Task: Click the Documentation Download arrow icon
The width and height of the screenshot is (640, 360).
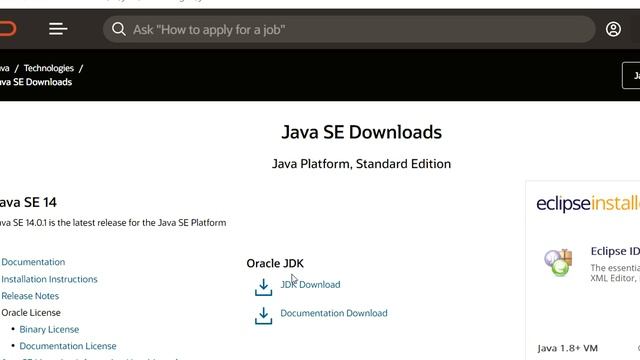Action: [263, 316]
